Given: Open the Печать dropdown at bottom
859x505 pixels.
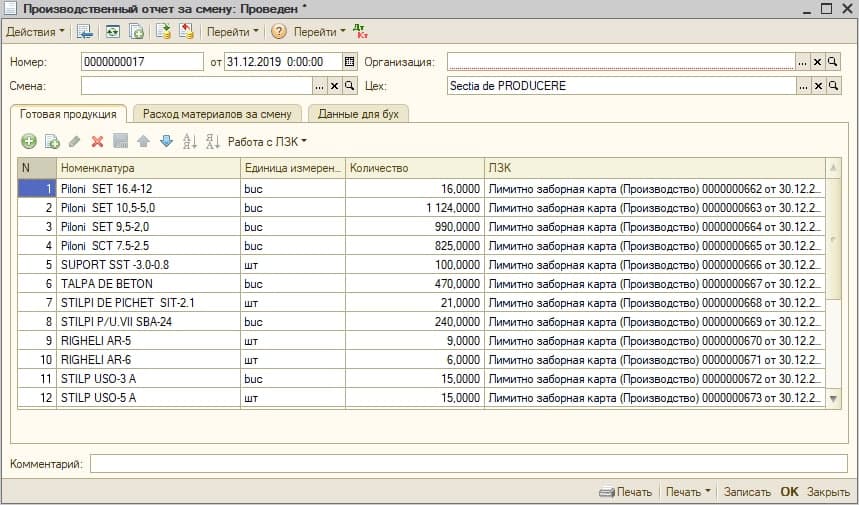Looking at the screenshot, I should (688, 492).
